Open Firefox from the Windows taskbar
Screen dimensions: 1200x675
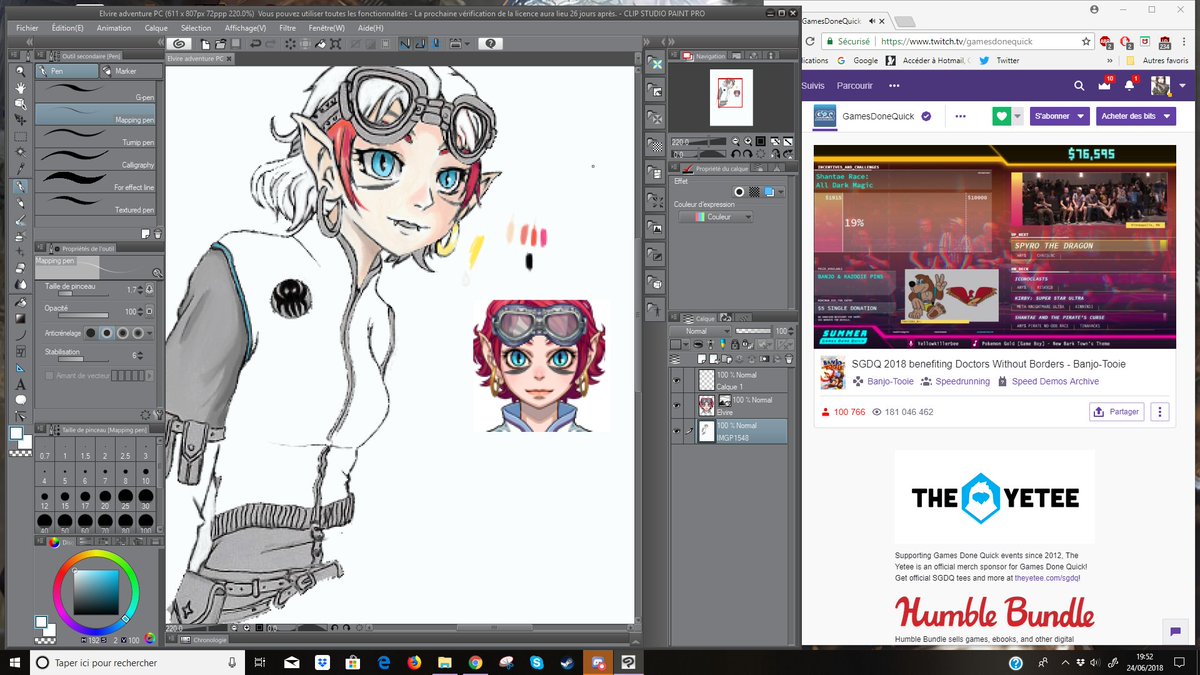click(x=414, y=662)
